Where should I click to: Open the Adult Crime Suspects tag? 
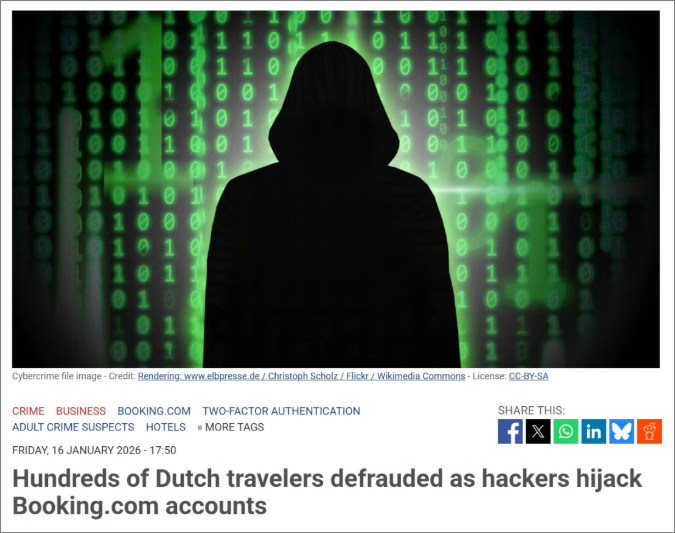[73, 427]
